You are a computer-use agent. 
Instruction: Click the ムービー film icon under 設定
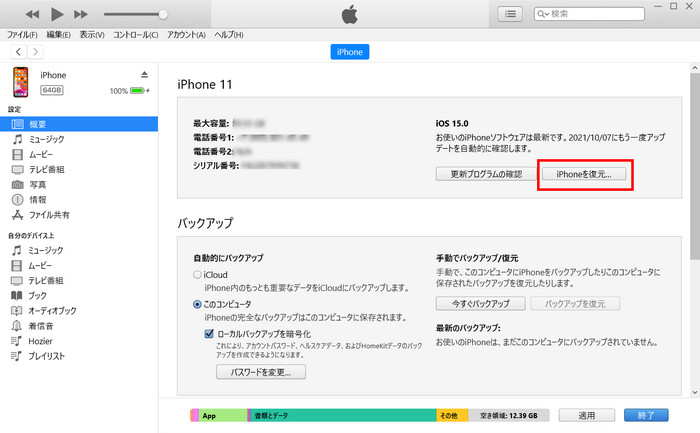(x=17, y=154)
